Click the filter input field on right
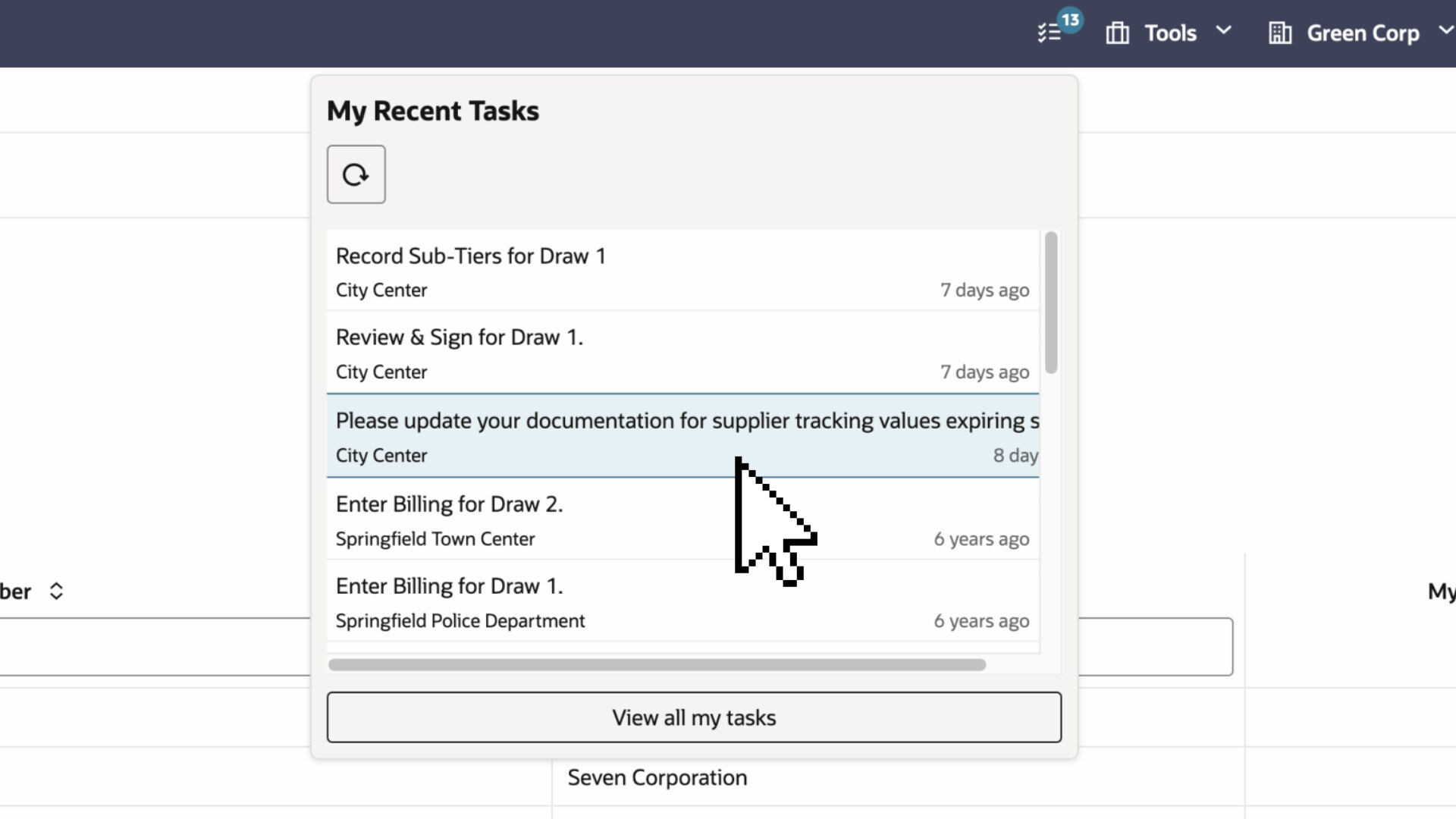1456x819 pixels. point(1156,646)
